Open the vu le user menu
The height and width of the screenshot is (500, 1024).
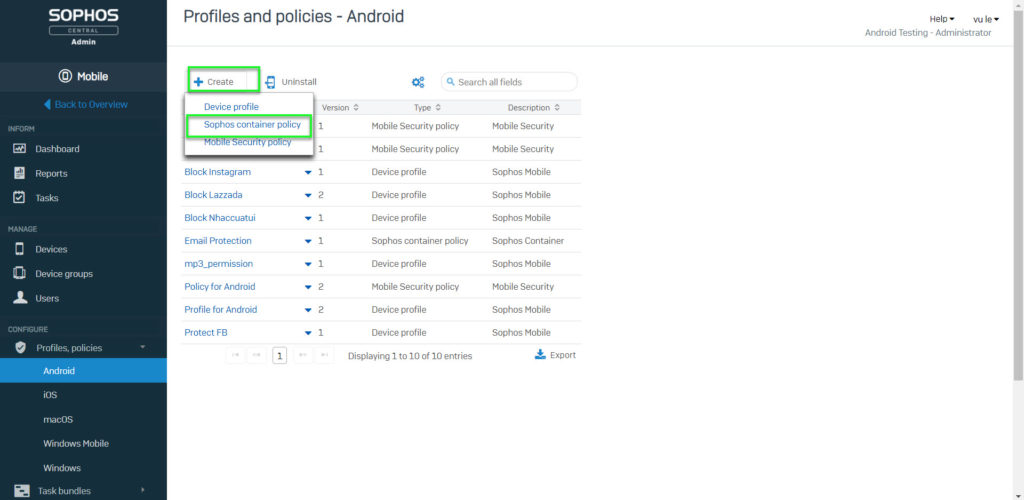985,19
